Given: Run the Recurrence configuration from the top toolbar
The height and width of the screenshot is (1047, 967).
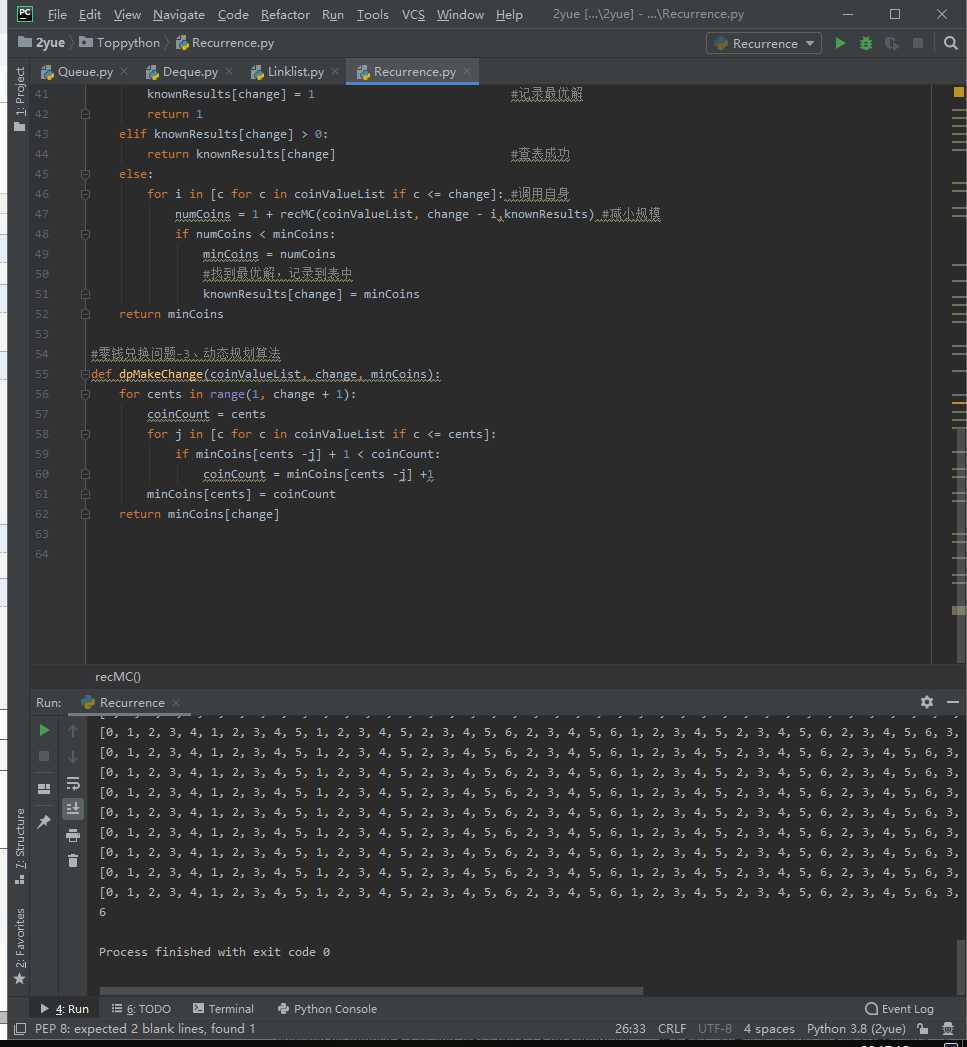Looking at the screenshot, I should (840, 43).
